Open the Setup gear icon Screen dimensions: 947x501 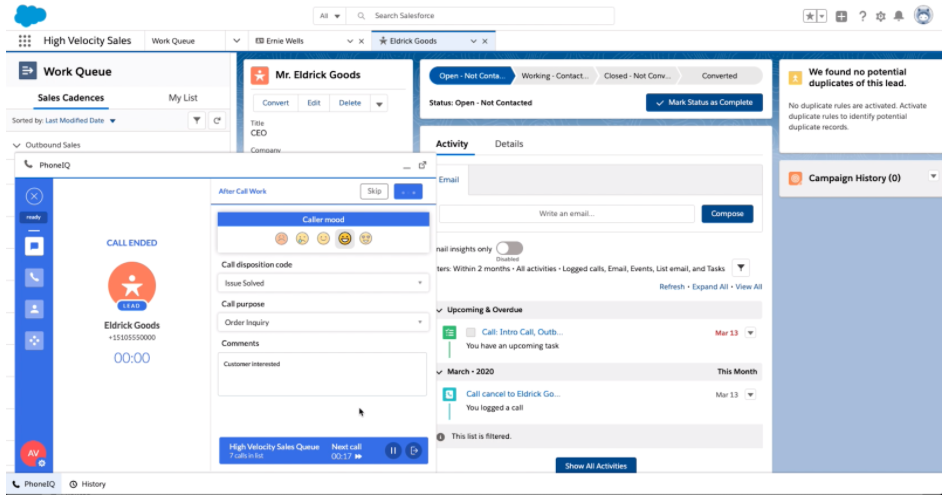pos(881,16)
